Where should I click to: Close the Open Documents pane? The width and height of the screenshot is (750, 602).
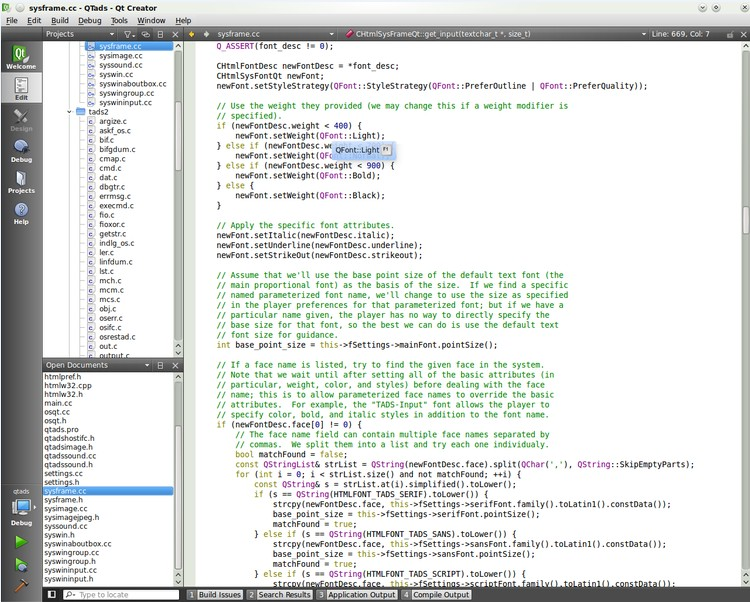click(175, 365)
